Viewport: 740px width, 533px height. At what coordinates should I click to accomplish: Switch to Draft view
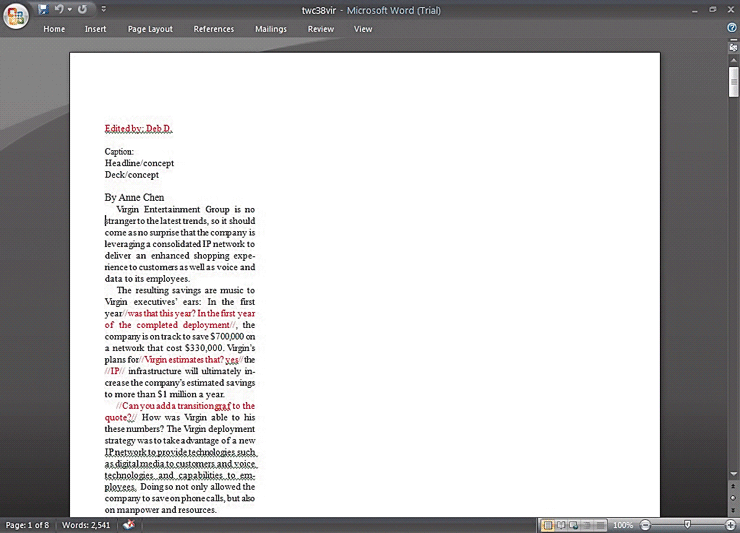600,525
